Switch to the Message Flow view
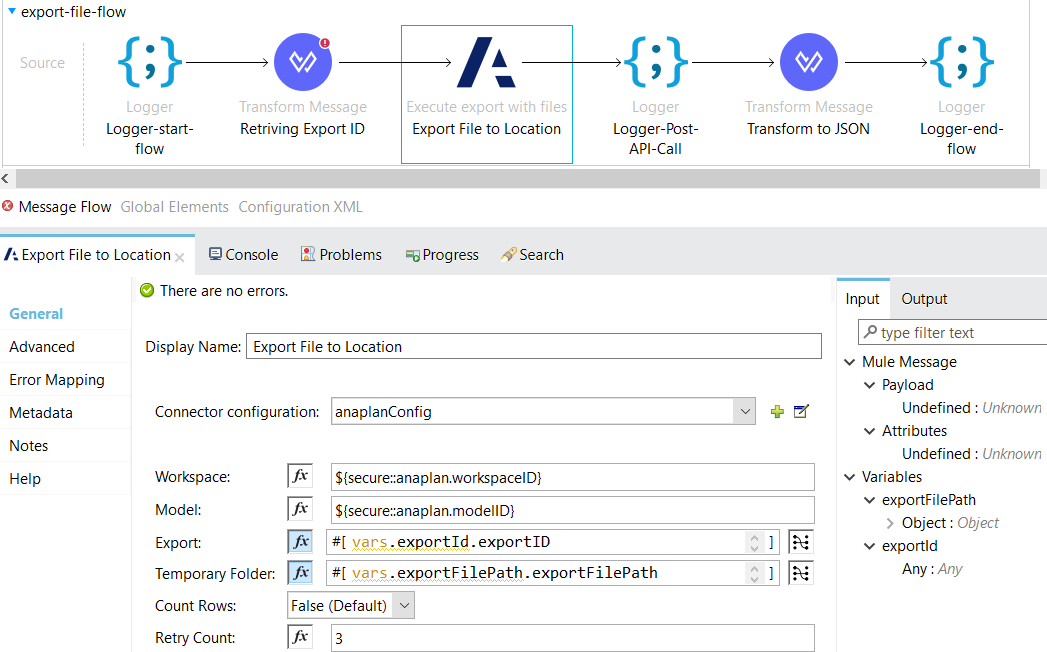 65,207
